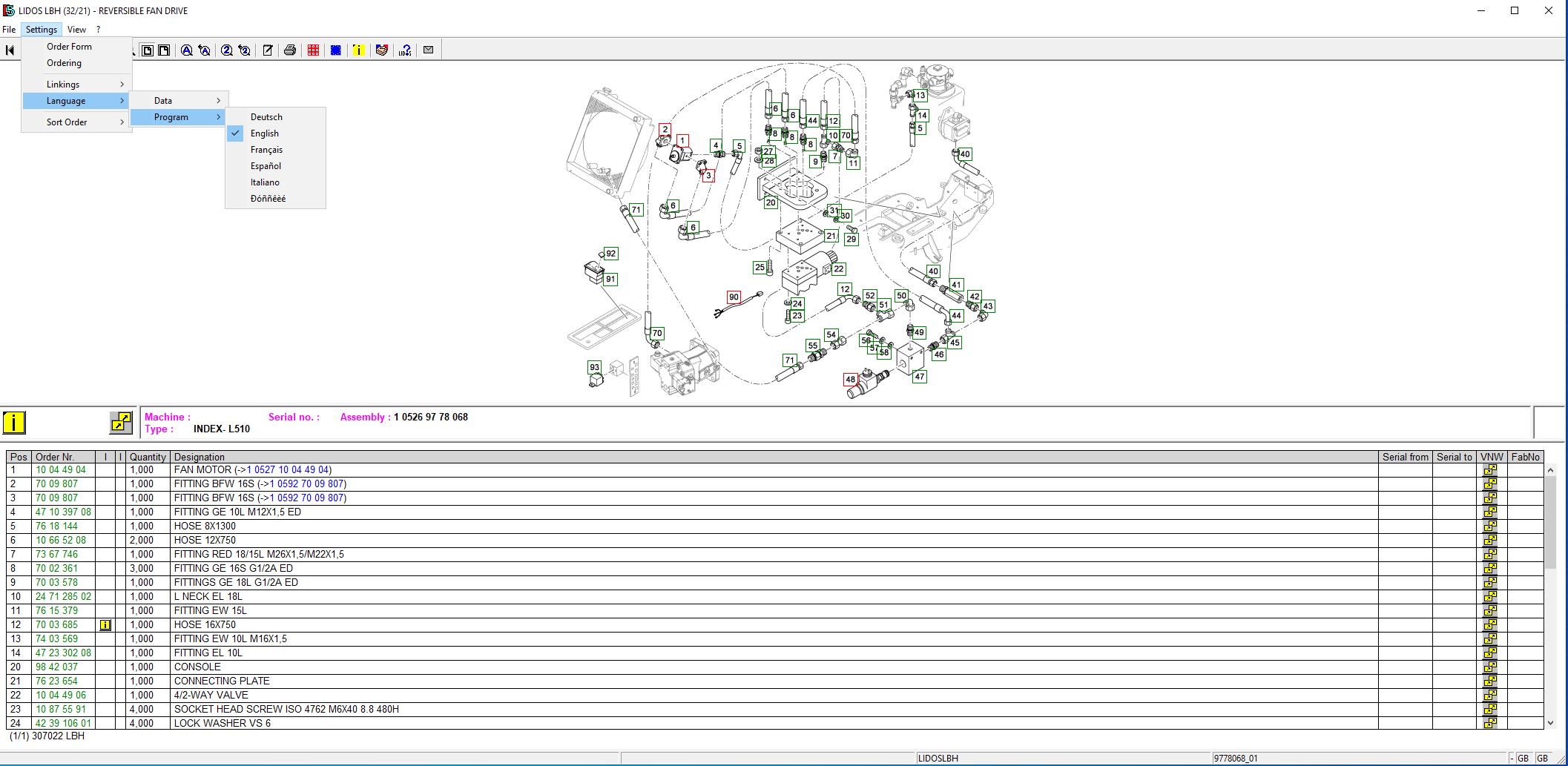The image size is (1568, 766).
Task: Click the parts list scrollbar down arrow
Action: [x=1550, y=722]
